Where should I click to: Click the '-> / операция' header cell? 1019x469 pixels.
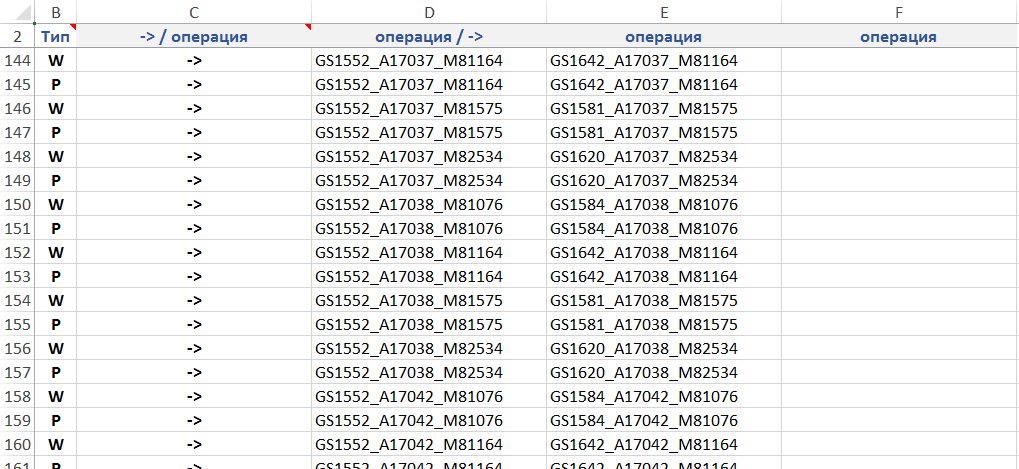pos(194,36)
